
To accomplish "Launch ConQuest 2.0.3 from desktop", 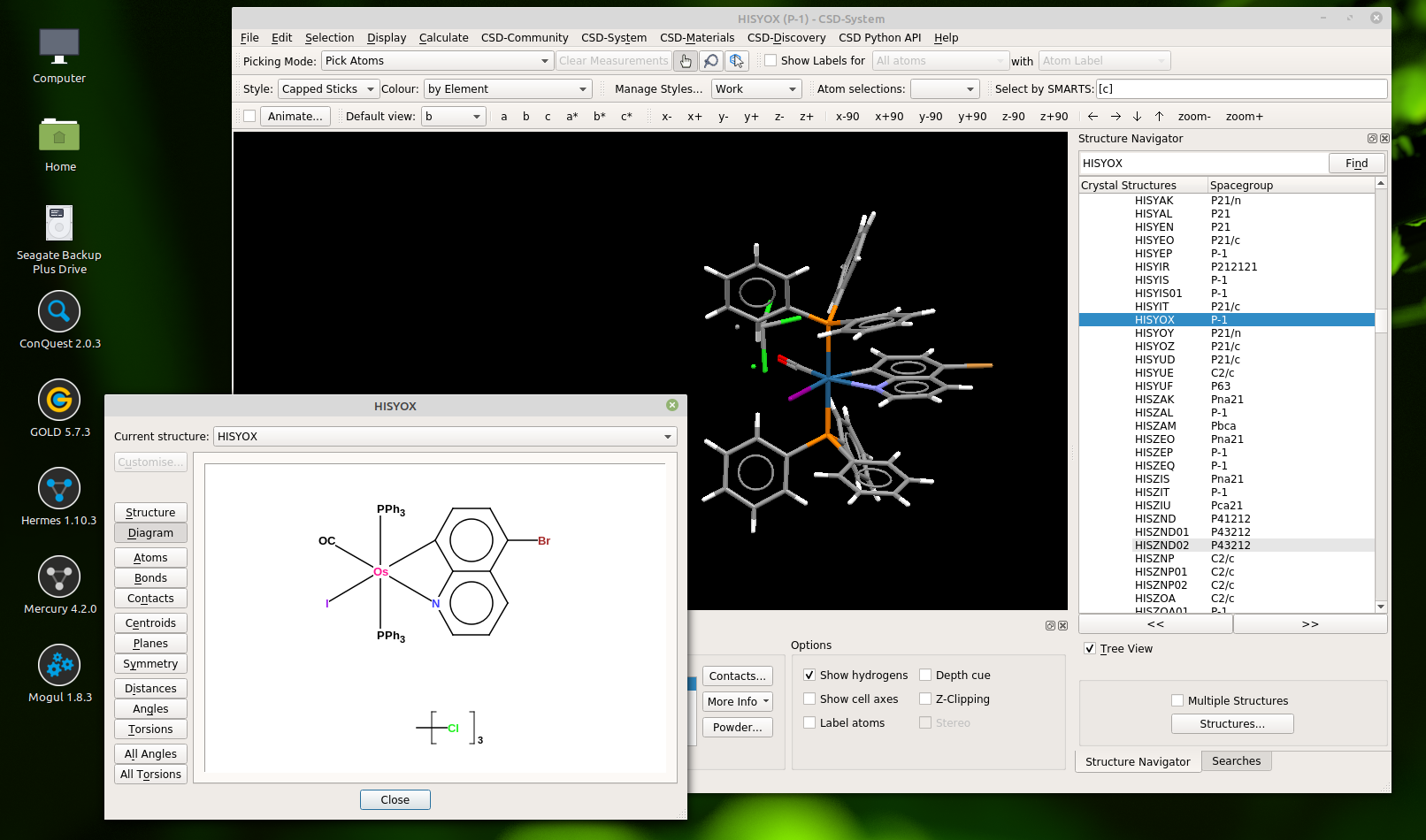I will pyautogui.click(x=59, y=312).
